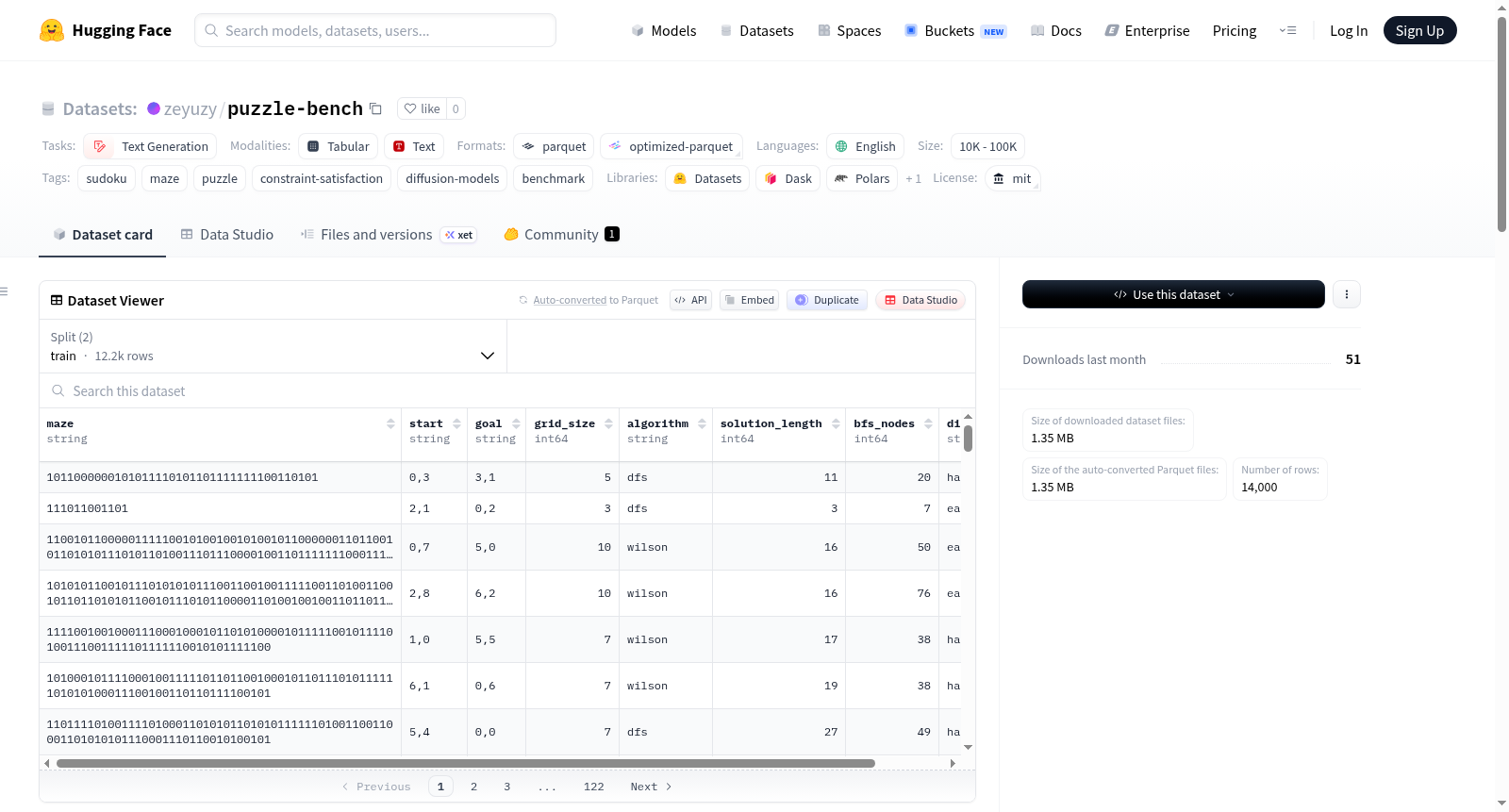This screenshot has width=1509, height=812.
Task: Click the page's vertical scrollbar
Action: (x=1501, y=123)
